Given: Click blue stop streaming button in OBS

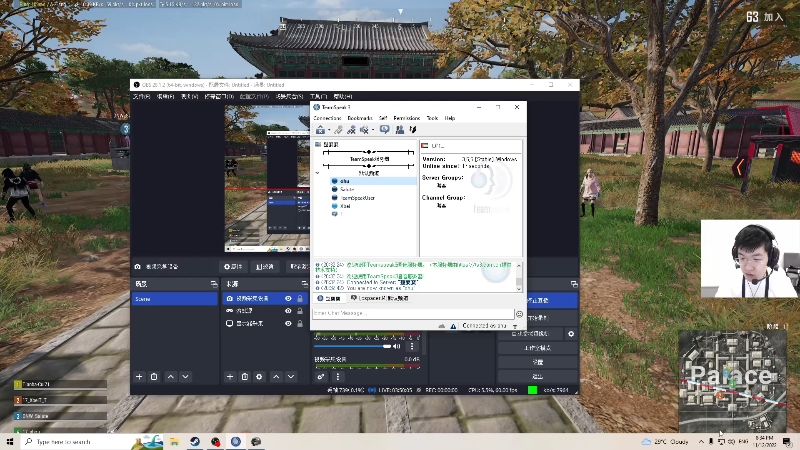Looking at the screenshot, I should (553, 301).
